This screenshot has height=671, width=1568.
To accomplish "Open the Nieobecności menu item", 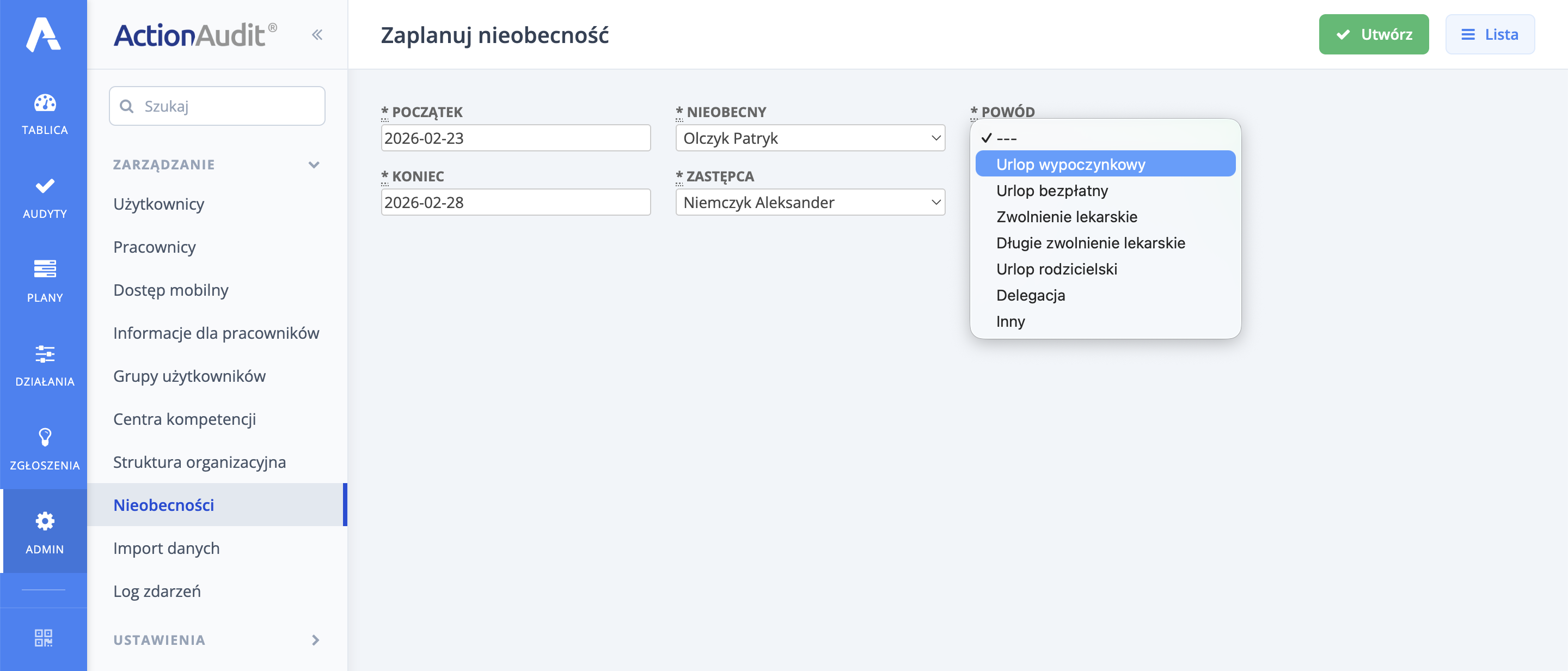I will (163, 505).
